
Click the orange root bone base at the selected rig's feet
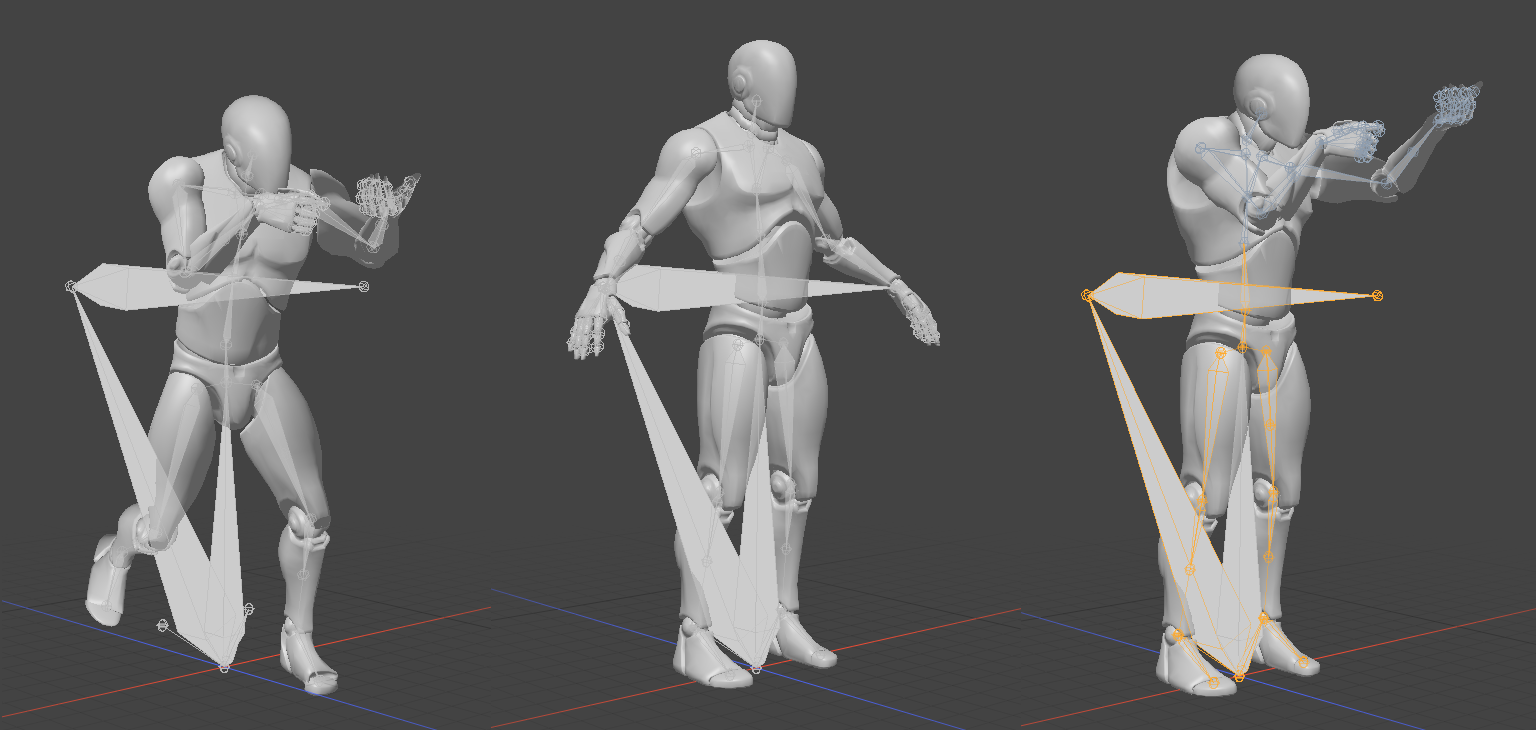(1239, 677)
